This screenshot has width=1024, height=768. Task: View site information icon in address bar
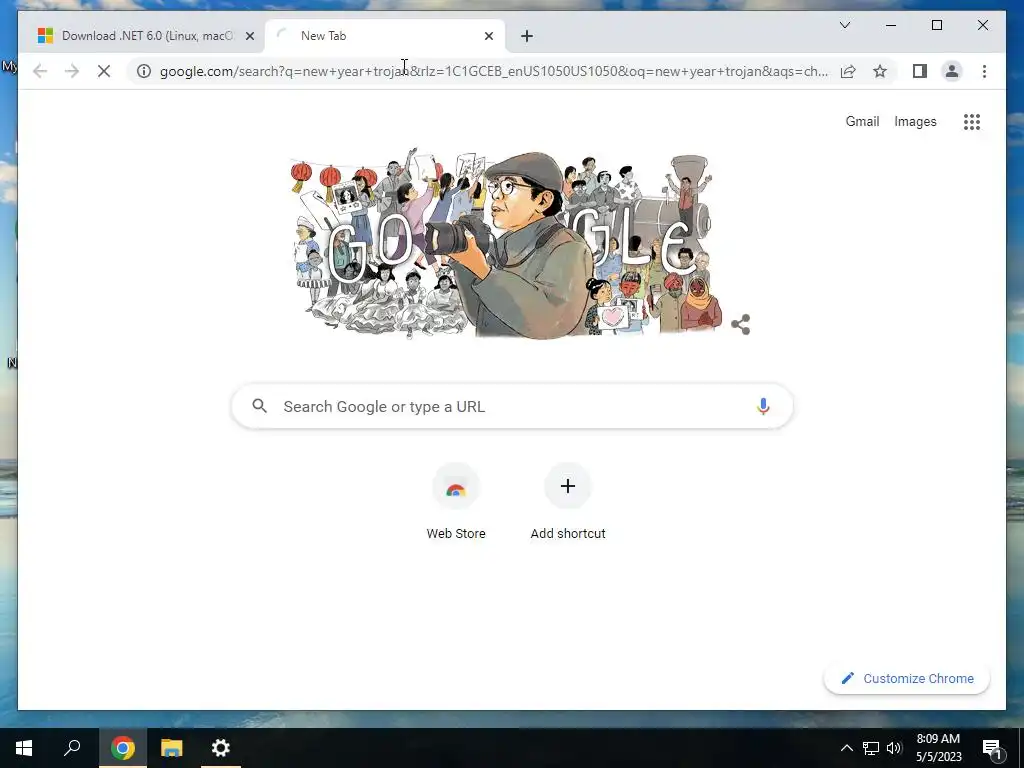click(x=144, y=71)
